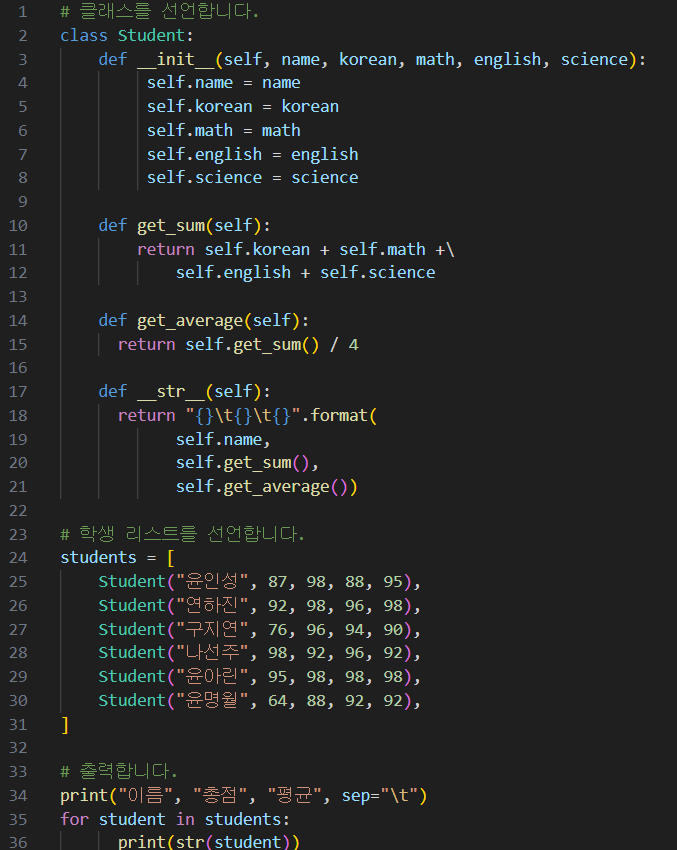Click 'self.science = science' on line 8

click(253, 178)
